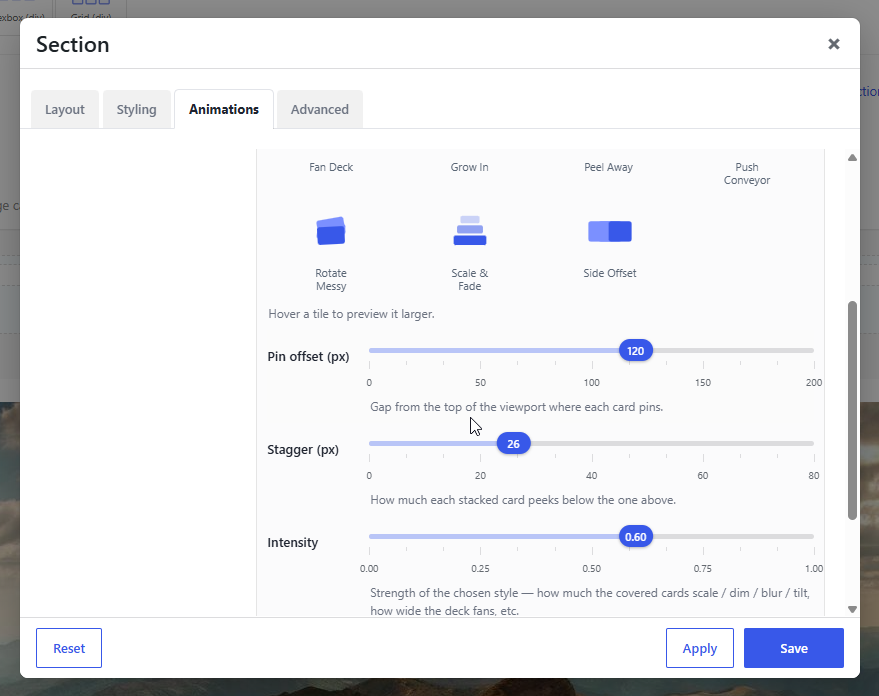The image size is (879, 696).
Task: Click the vertical scrollbar thumb
Action: [852, 410]
